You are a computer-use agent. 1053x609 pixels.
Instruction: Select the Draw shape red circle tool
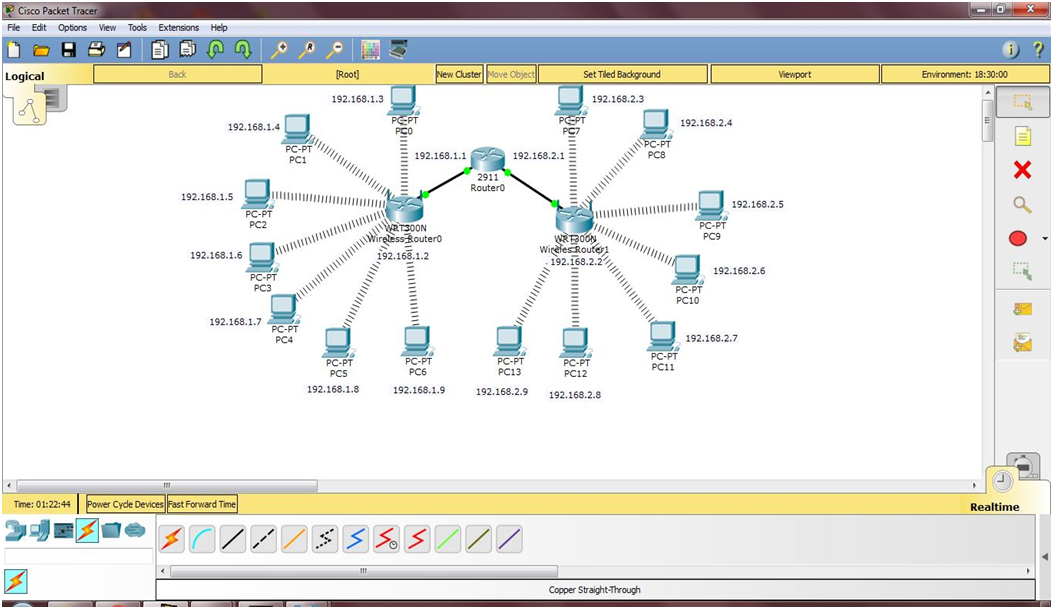tap(1018, 238)
